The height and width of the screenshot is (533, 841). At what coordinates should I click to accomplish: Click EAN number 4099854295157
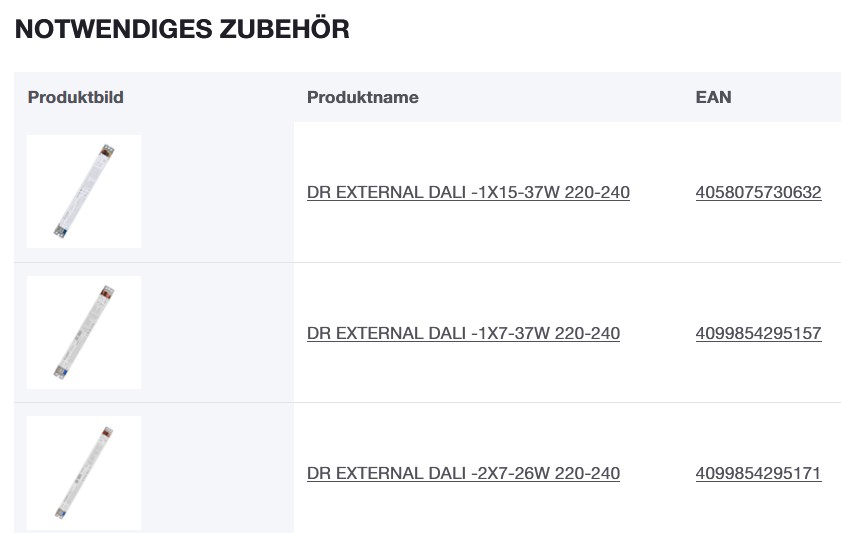click(x=758, y=333)
